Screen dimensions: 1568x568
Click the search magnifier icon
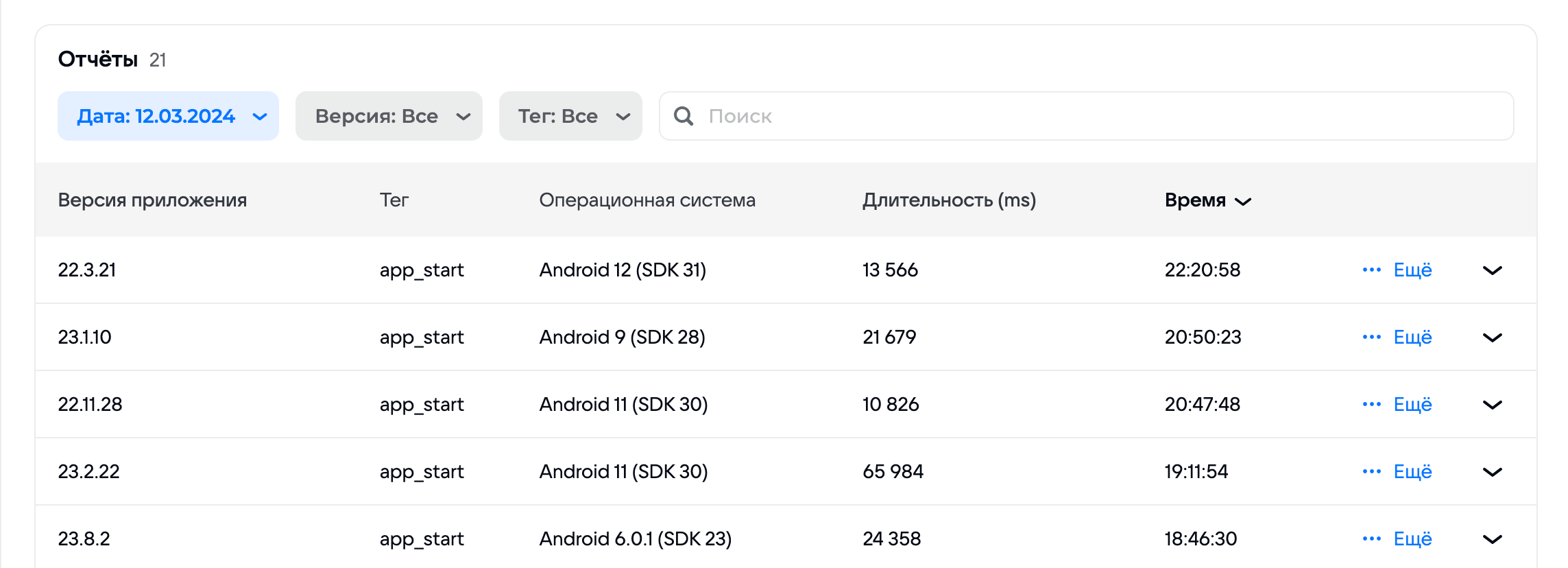(x=683, y=116)
